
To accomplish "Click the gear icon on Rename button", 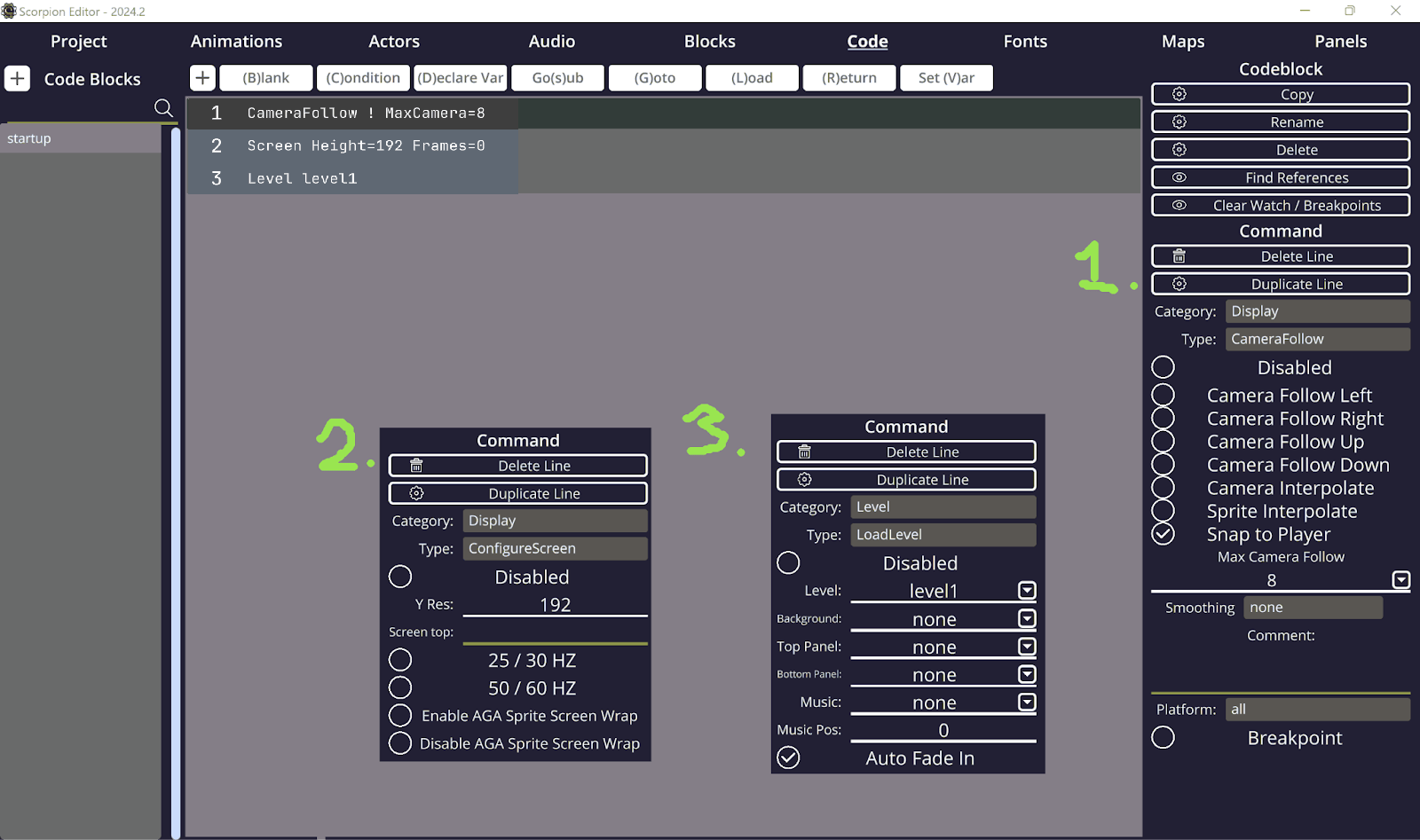I will pyautogui.click(x=1179, y=122).
